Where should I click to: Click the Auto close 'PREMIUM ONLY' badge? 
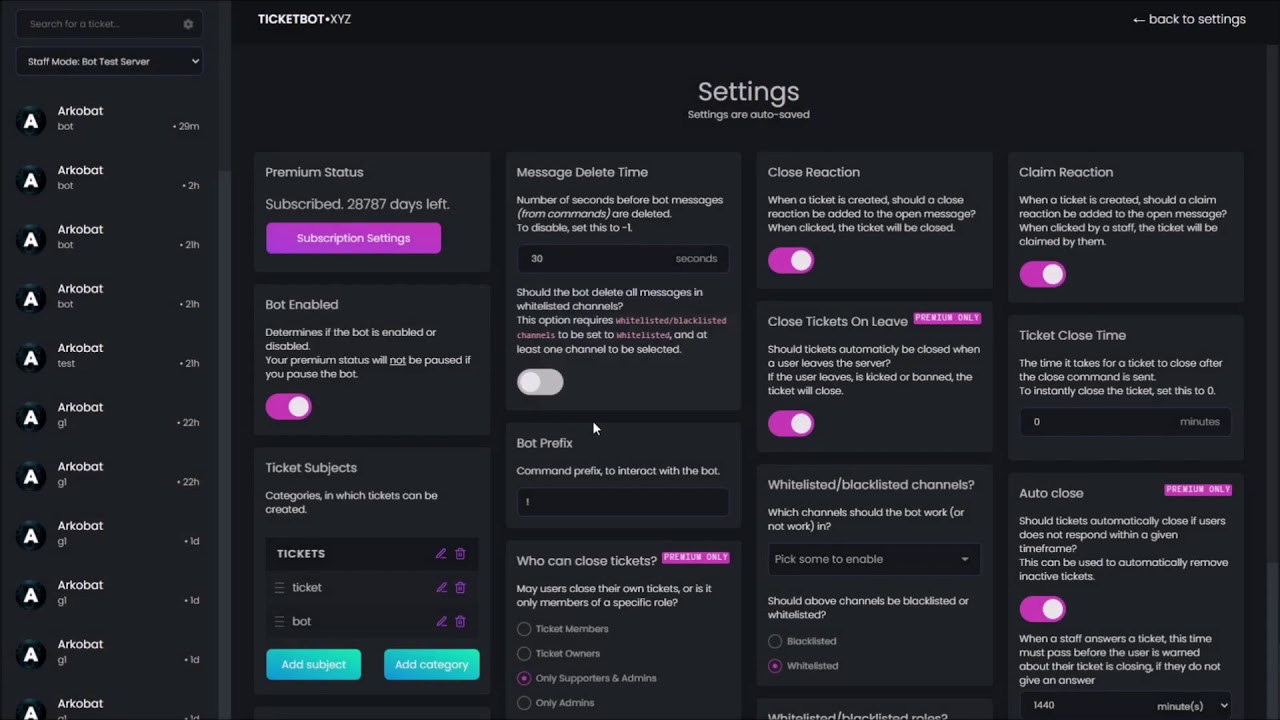(x=1198, y=490)
